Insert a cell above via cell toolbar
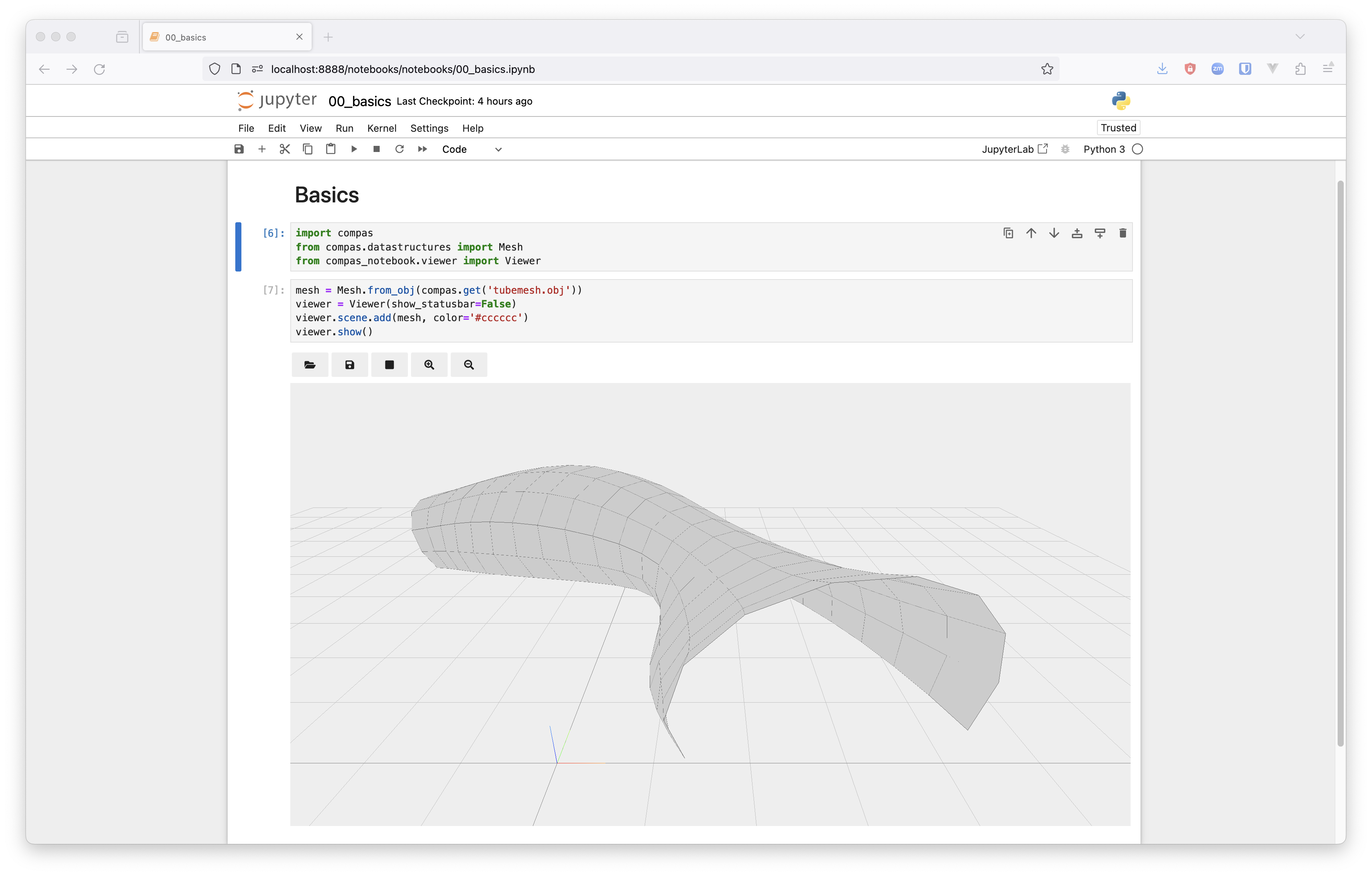 pos(1077,233)
